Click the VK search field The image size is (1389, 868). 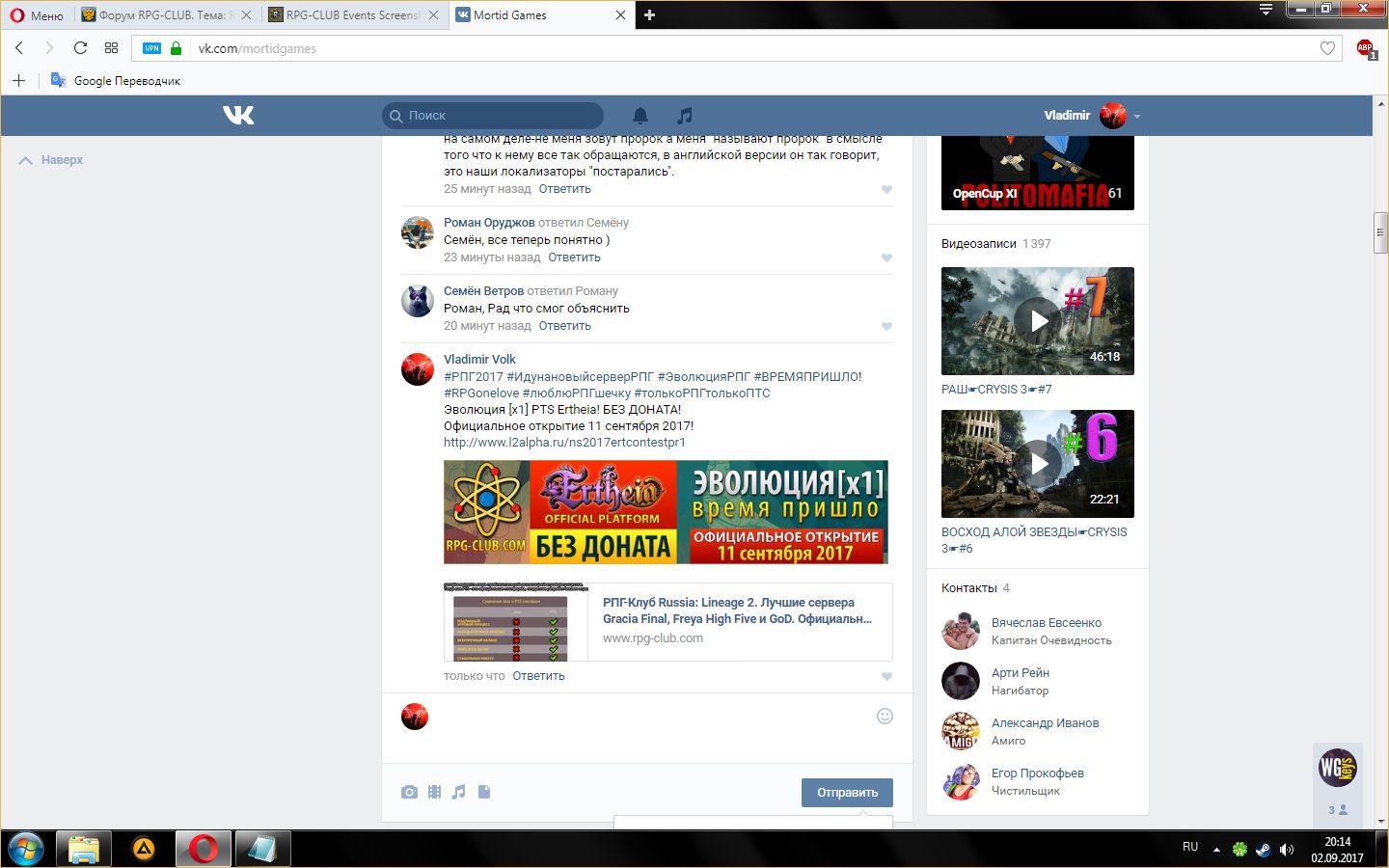[x=493, y=116]
